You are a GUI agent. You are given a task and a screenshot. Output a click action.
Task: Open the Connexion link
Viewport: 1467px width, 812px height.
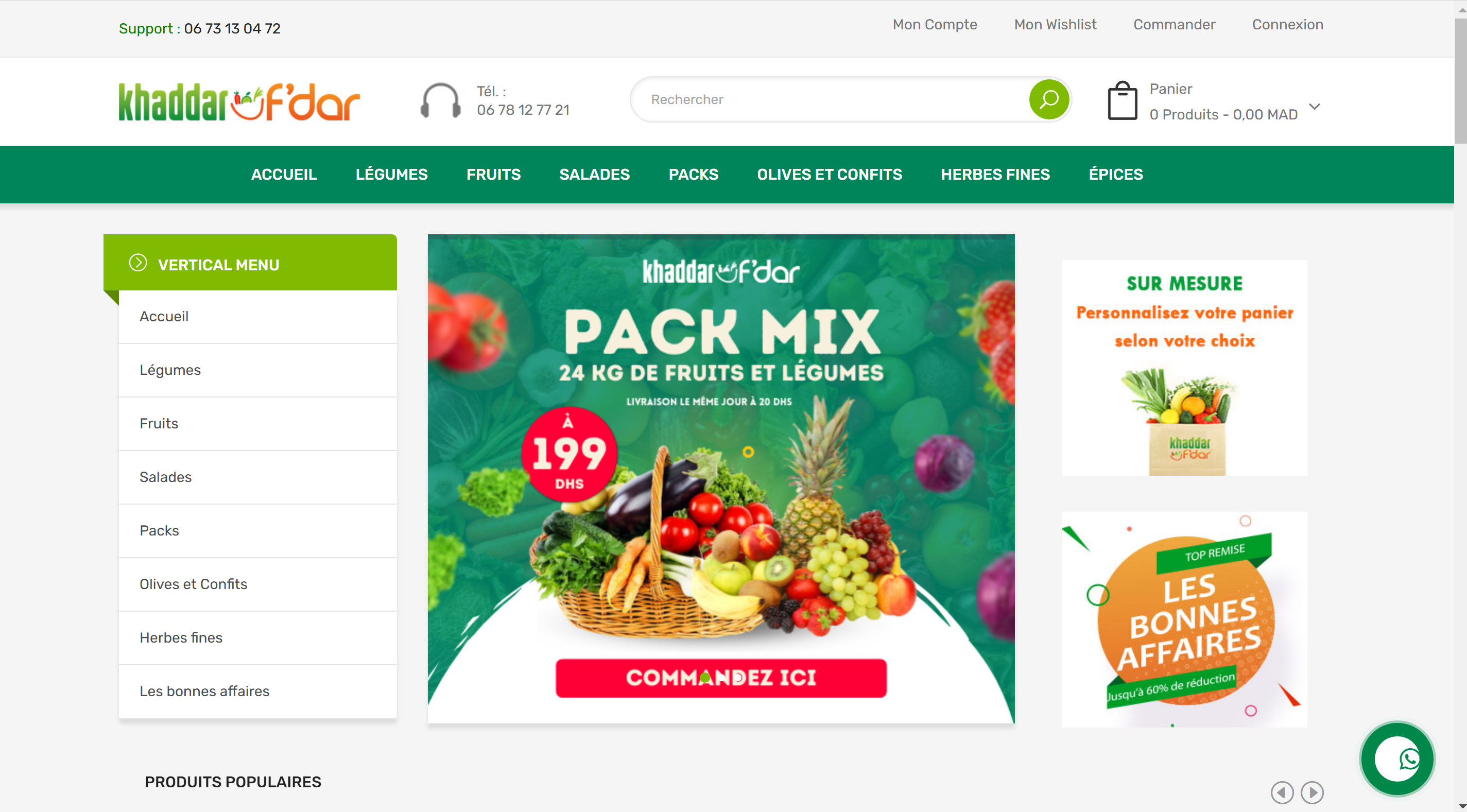1287,25
